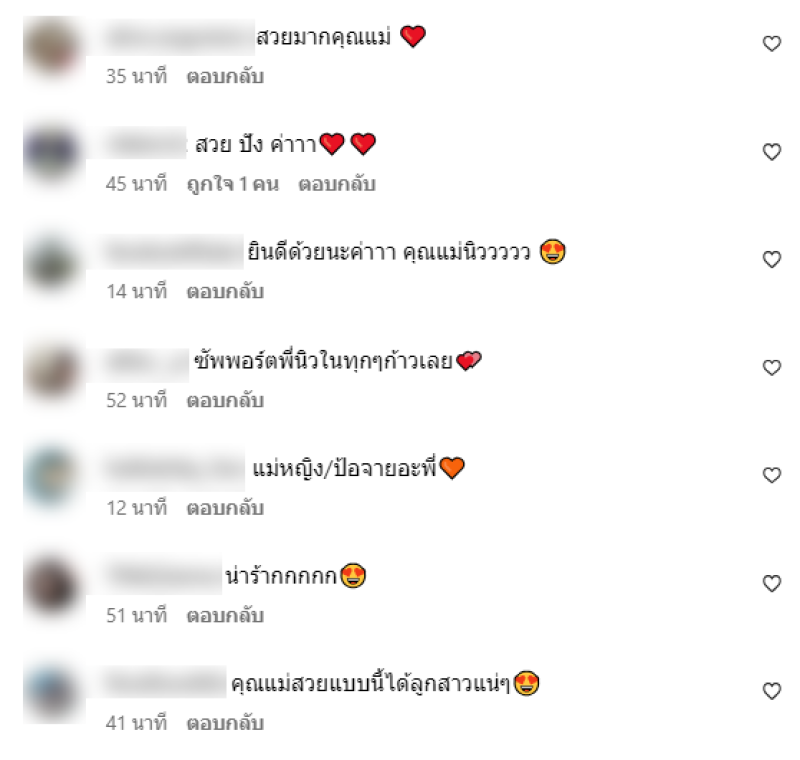Like the comment "คุณแม่สวยแบบนี้ได้ลูกสาวแน่ๆ"
Image resolution: width=800 pixels, height=760 pixels.
tap(771, 691)
